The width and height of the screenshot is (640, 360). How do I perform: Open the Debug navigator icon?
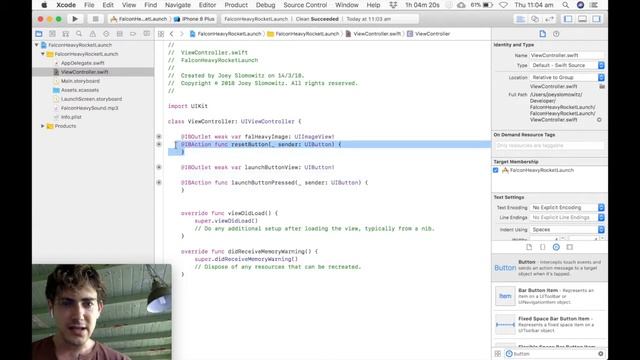coord(120,34)
